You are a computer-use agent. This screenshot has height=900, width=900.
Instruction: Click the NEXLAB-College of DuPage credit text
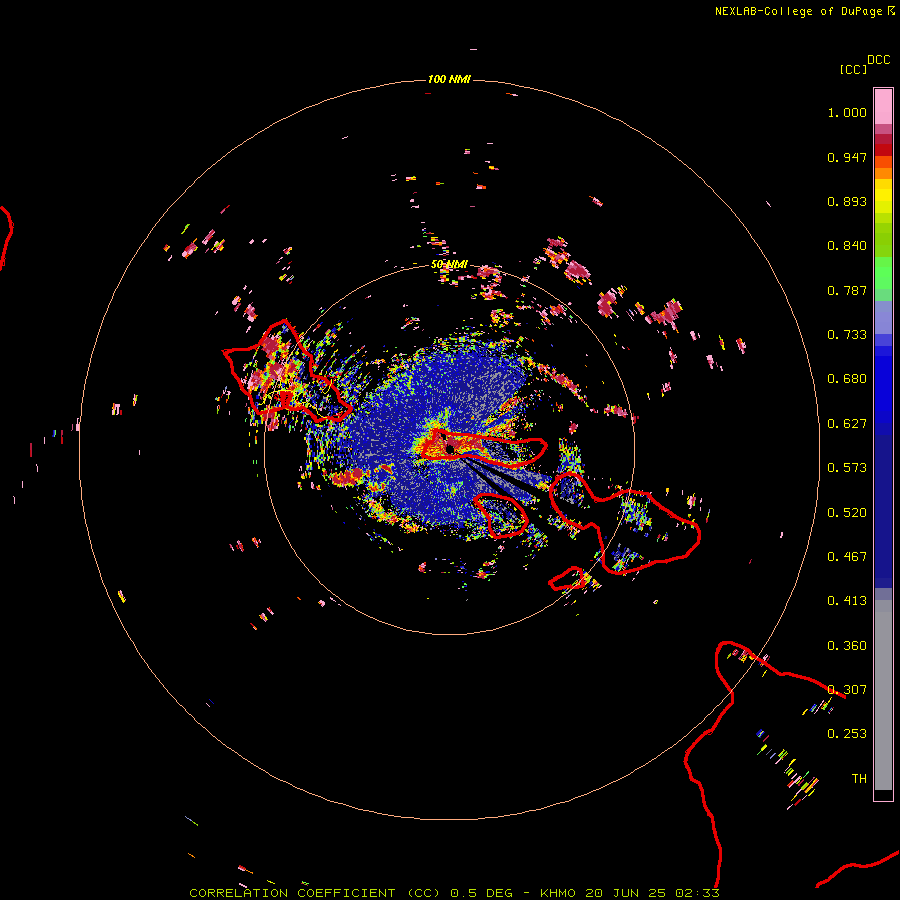[x=805, y=11]
